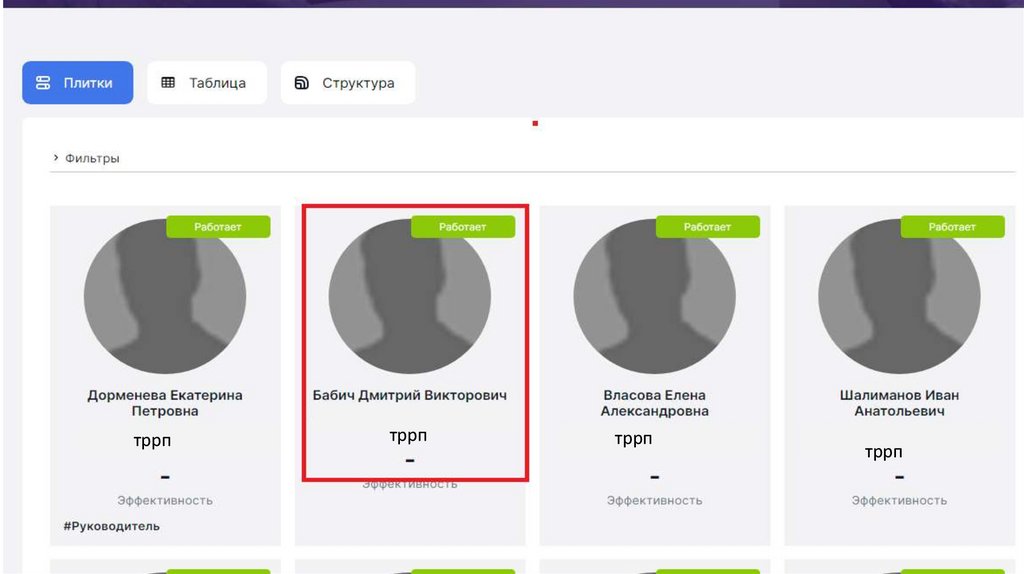Open avatar of Бабич Дмитрий Викторович
Image resolution: width=1024 pixels, height=574 pixels.
click(x=409, y=296)
